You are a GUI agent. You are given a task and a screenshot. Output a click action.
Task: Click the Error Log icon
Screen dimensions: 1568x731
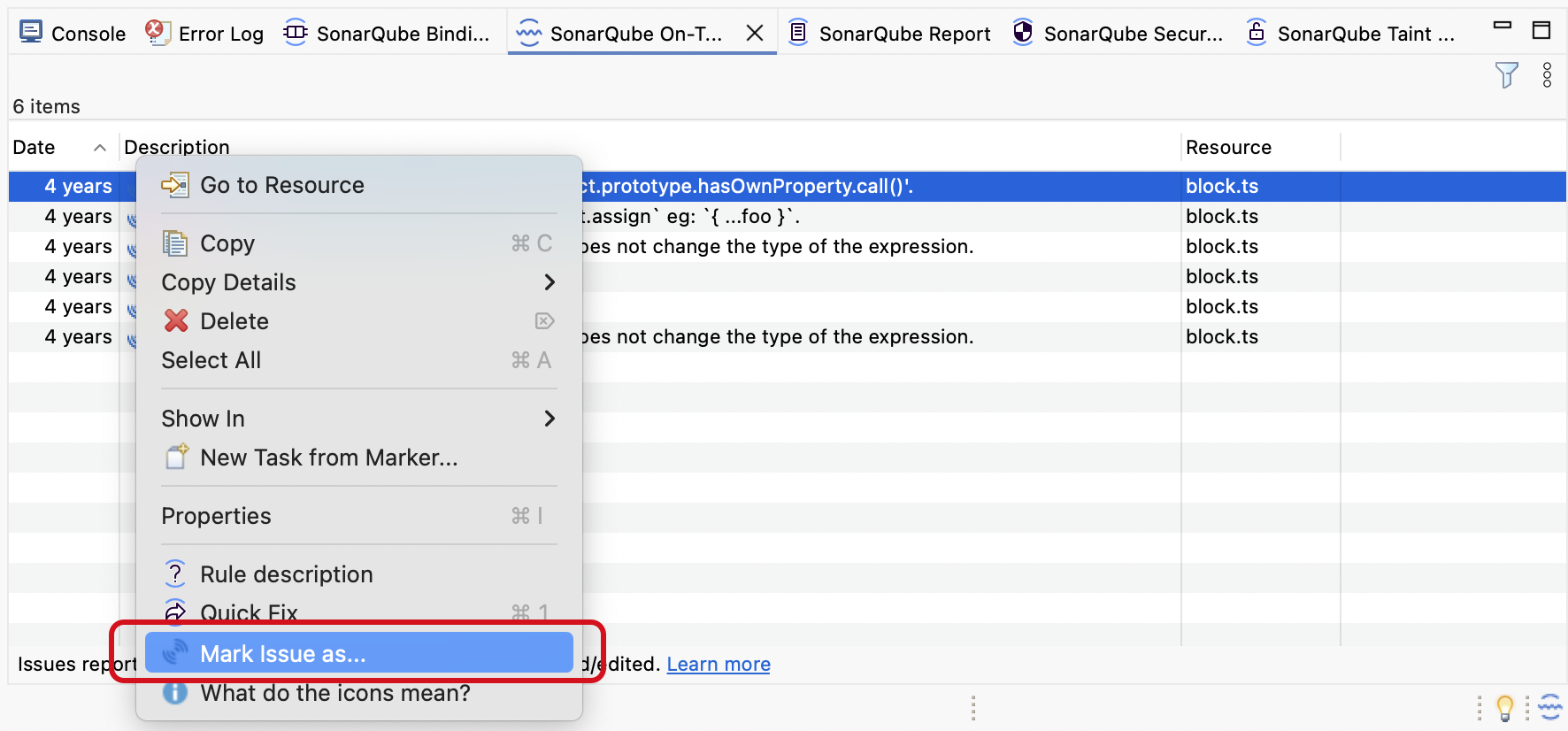click(x=158, y=33)
